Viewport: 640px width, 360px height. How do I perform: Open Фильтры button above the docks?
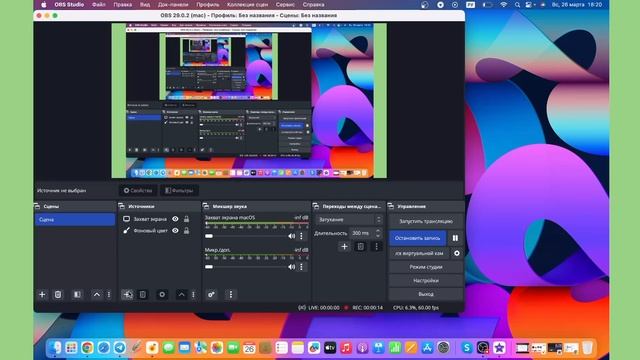click(x=179, y=190)
